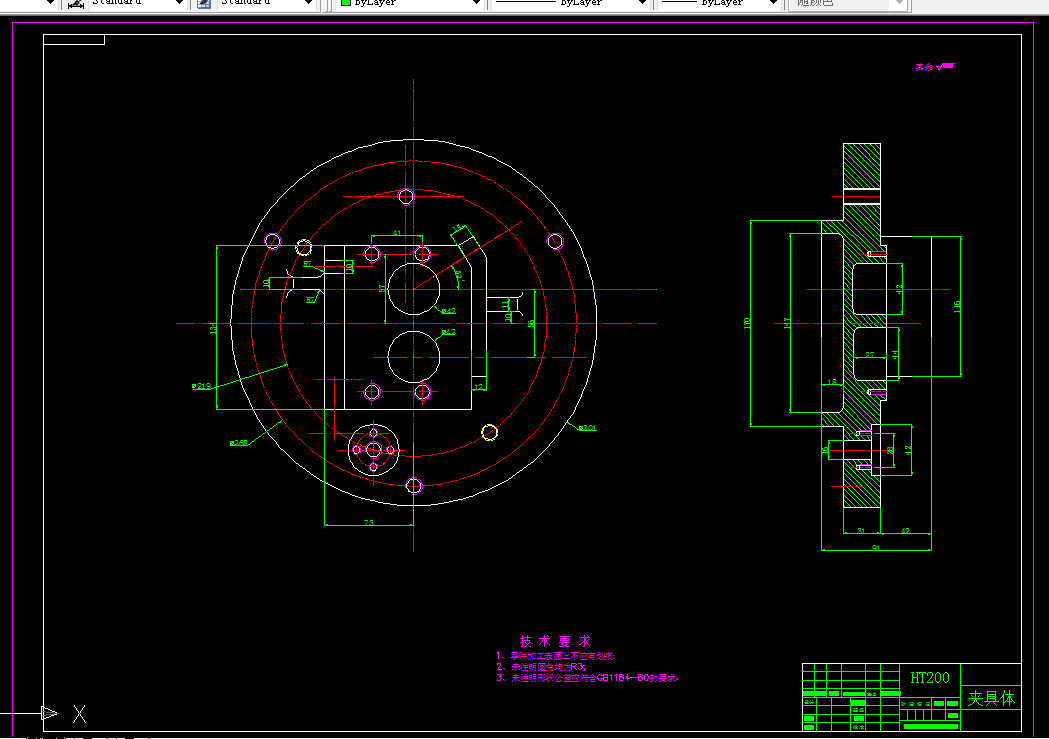Select the 31 dimension in the section view
This screenshot has width=1049, height=739.
point(861,531)
